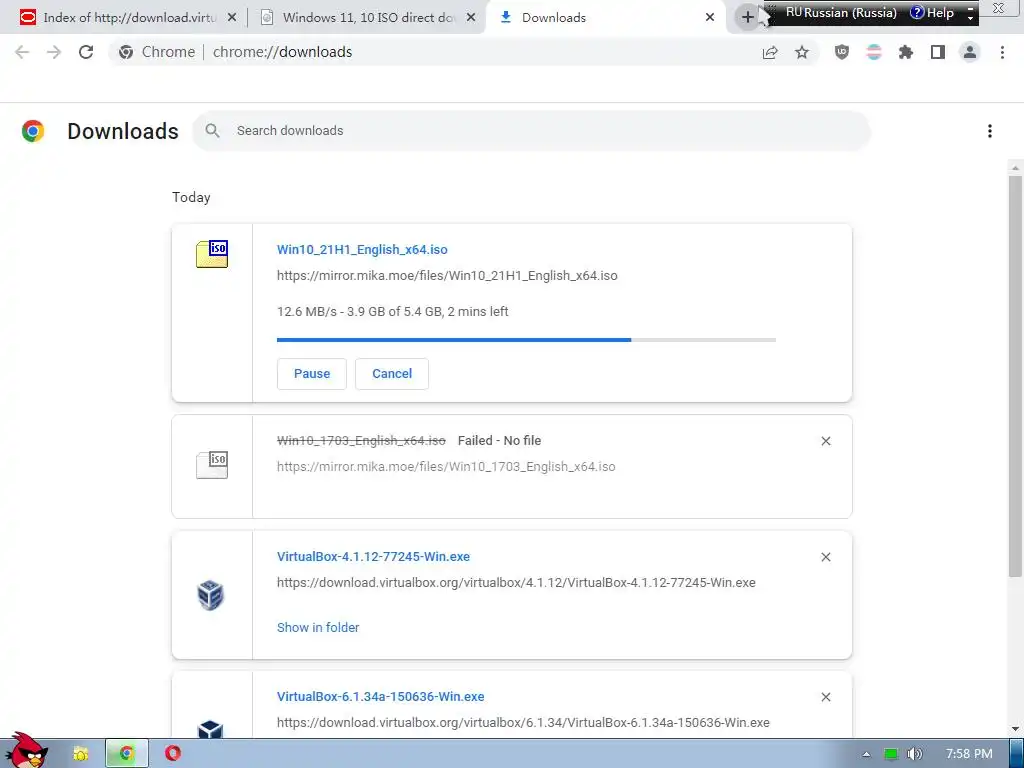
Task: Click the VirtualBox 4.1.12 download URL
Action: (516, 583)
